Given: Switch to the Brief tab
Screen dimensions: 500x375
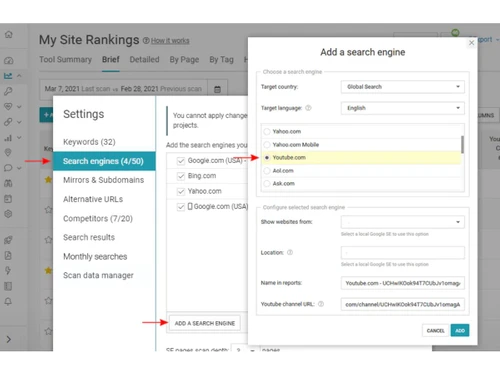Looking at the screenshot, I should [x=111, y=60].
